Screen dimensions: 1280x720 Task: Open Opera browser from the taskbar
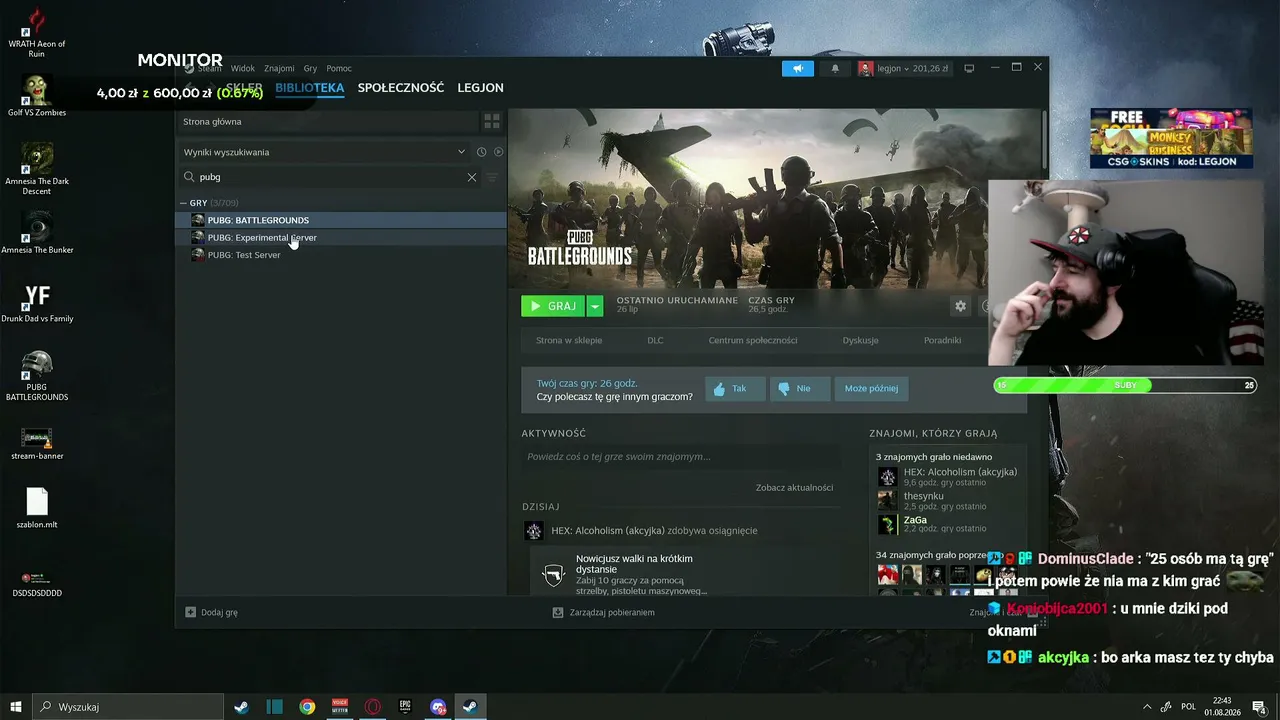[373, 707]
